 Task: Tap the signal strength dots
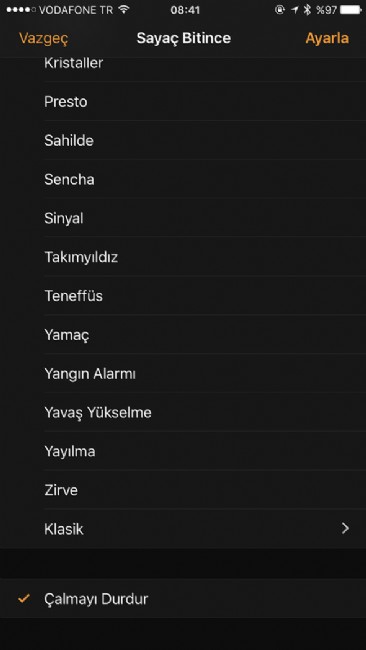(21, 10)
